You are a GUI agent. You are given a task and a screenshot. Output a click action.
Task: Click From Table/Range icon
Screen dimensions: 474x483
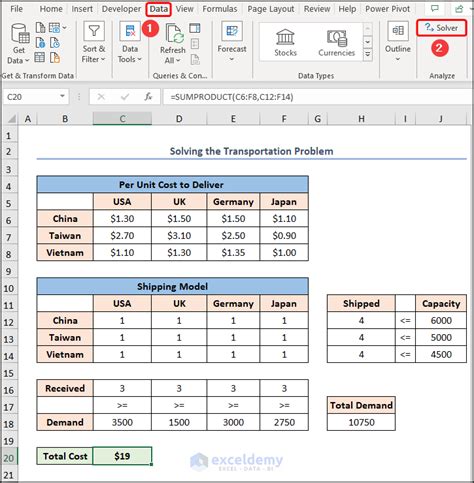[x=40, y=58]
